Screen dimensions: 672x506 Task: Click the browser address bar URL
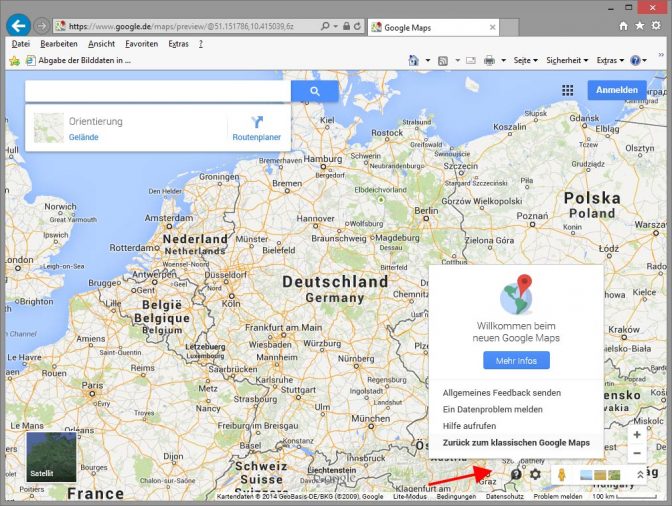pyautogui.click(x=181, y=27)
